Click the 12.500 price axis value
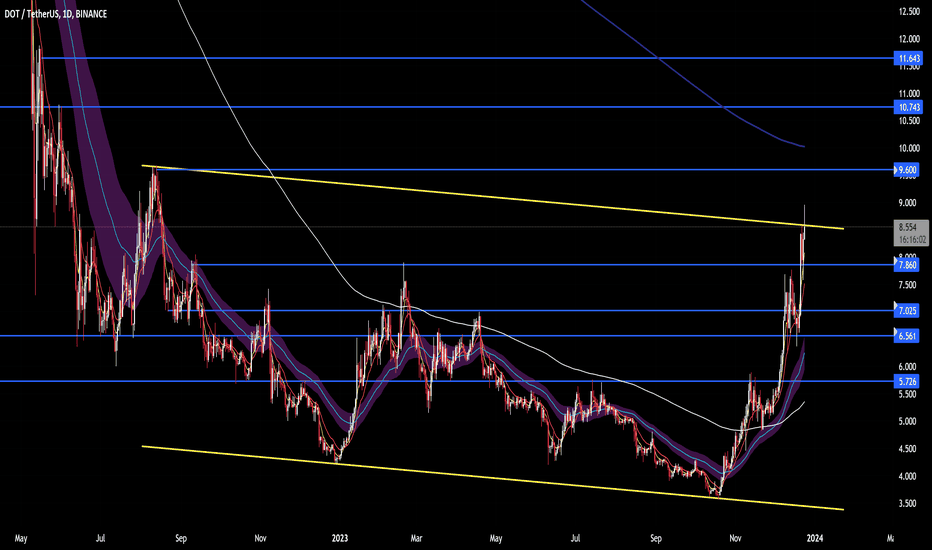The width and height of the screenshot is (932, 550). [909, 11]
